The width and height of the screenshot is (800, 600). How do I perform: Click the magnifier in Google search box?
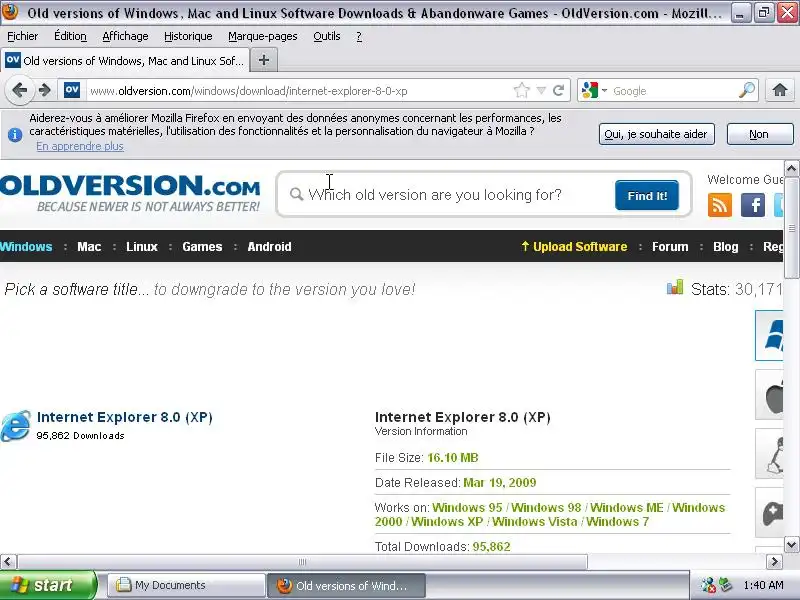pos(747,90)
